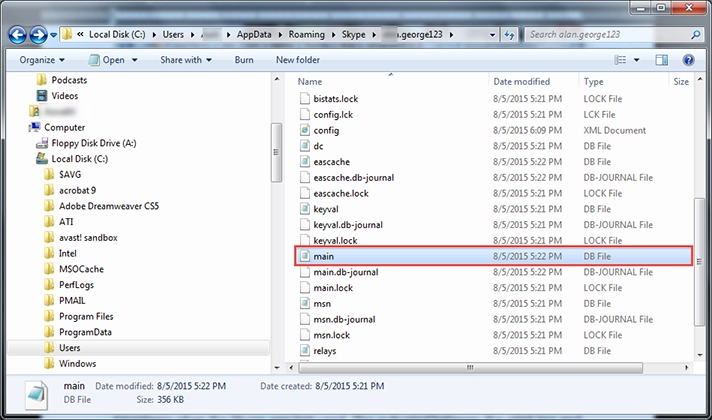Select the config XML document icon

click(305, 130)
